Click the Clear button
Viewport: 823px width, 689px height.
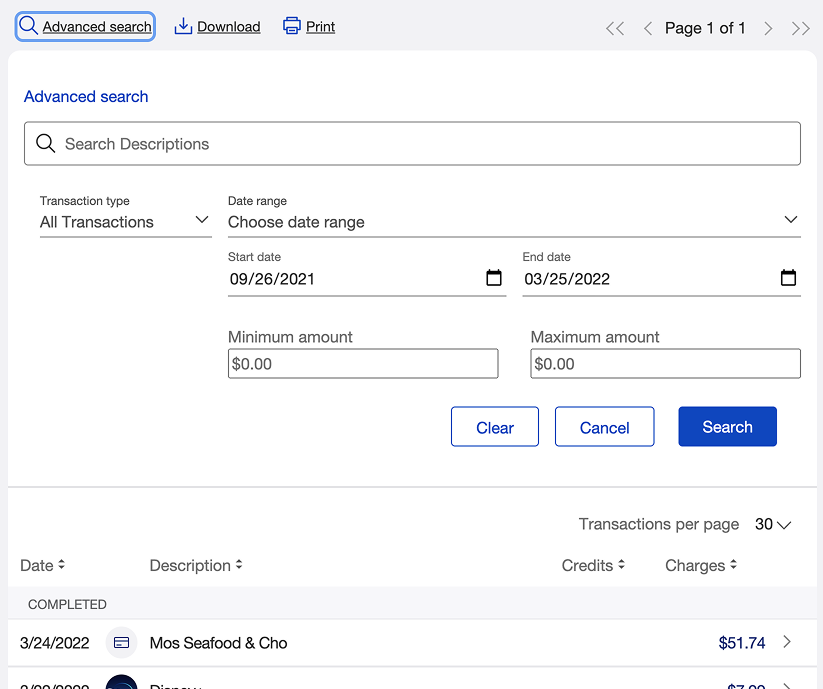coord(495,427)
